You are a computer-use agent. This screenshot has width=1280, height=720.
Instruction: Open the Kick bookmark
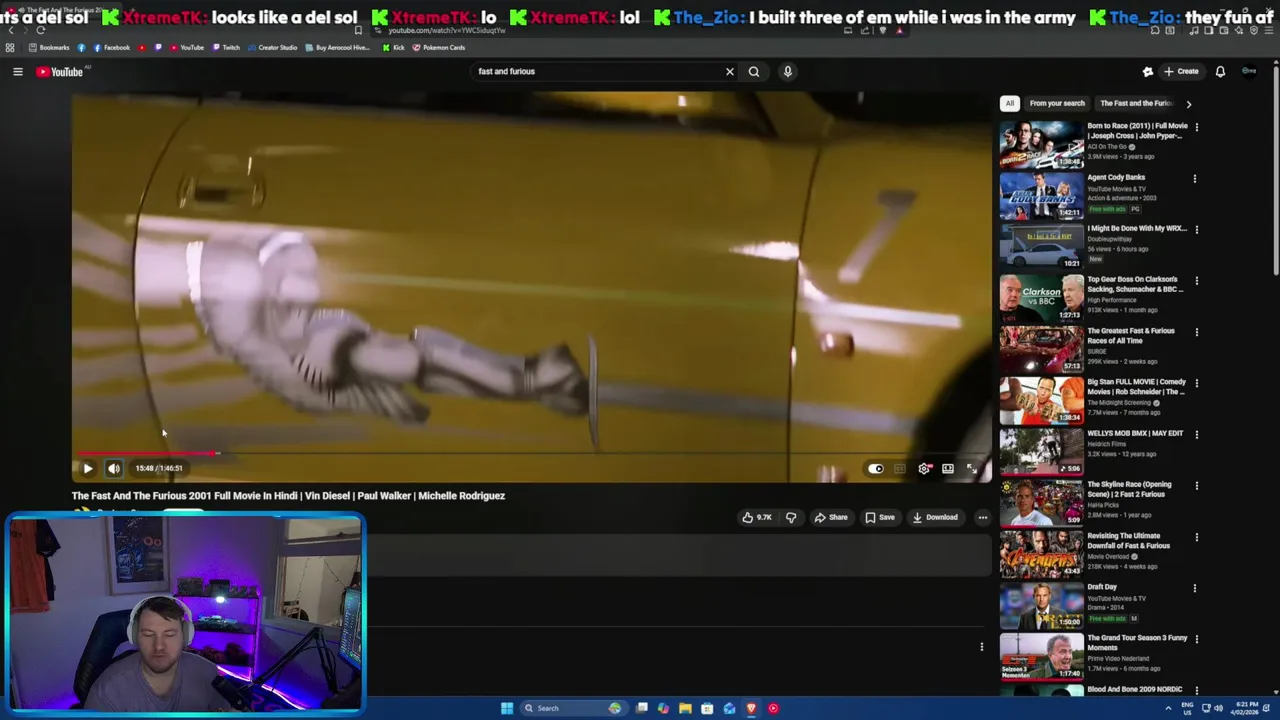[393, 47]
